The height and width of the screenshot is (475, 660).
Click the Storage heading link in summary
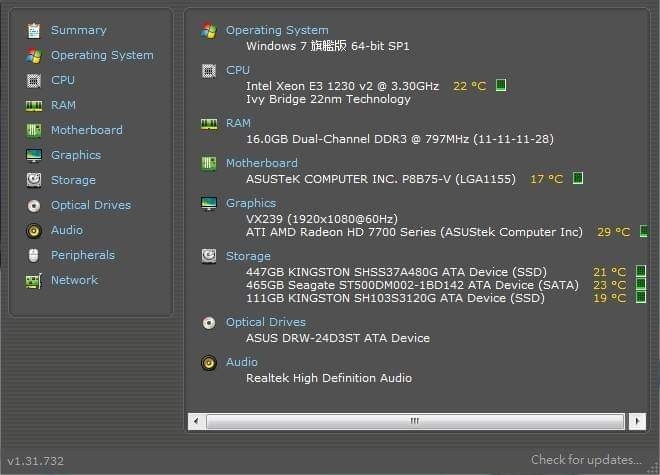click(x=248, y=256)
